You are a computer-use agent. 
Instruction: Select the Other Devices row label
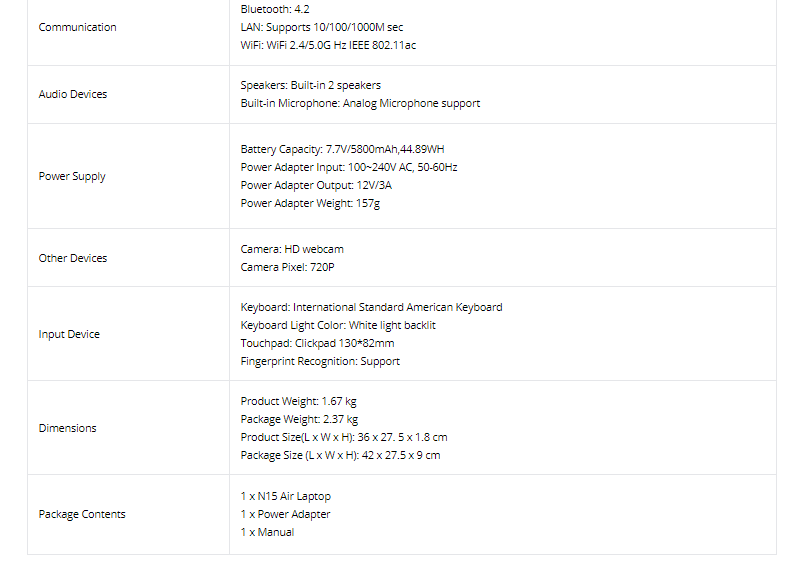[x=73, y=258]
